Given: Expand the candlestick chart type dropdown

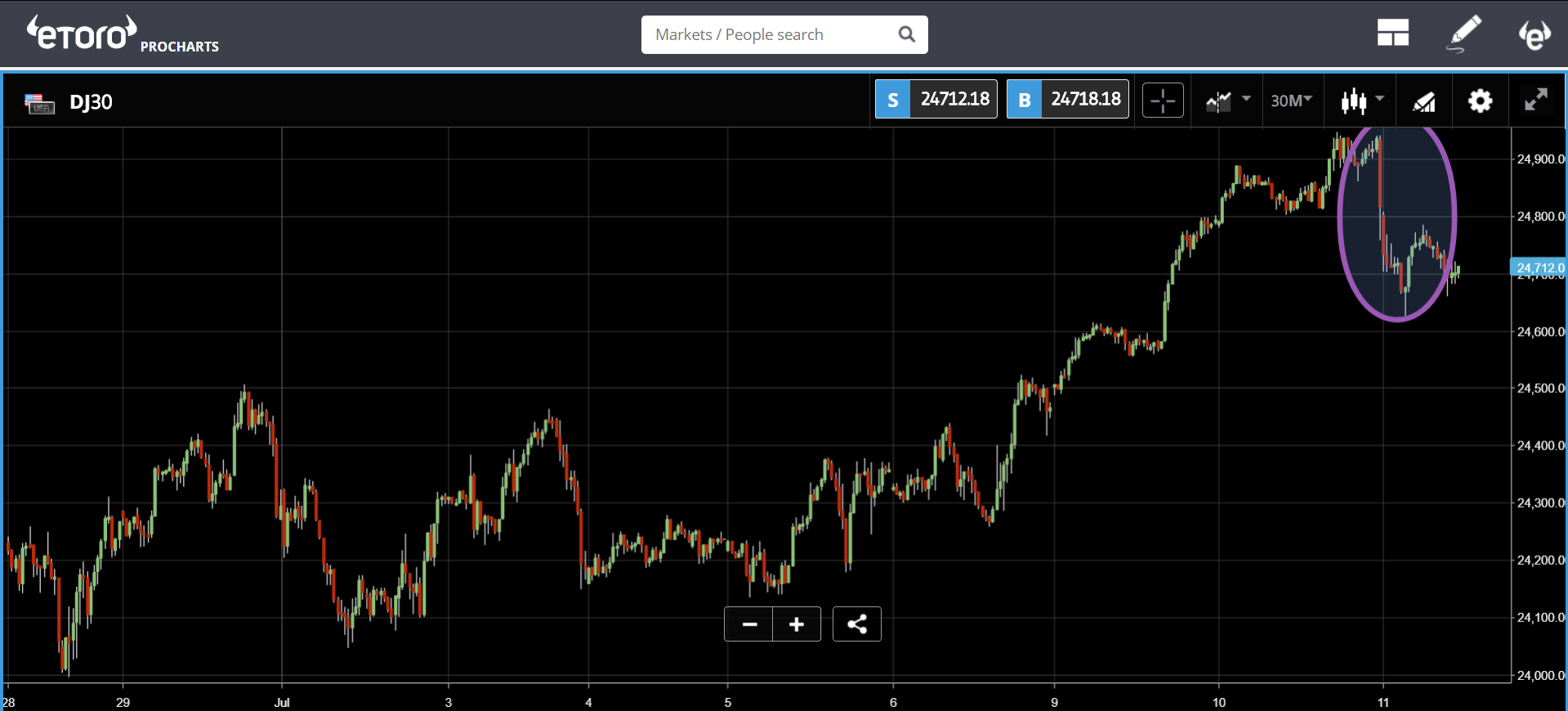Looking at the screenshot, I should coord(1362,101).
